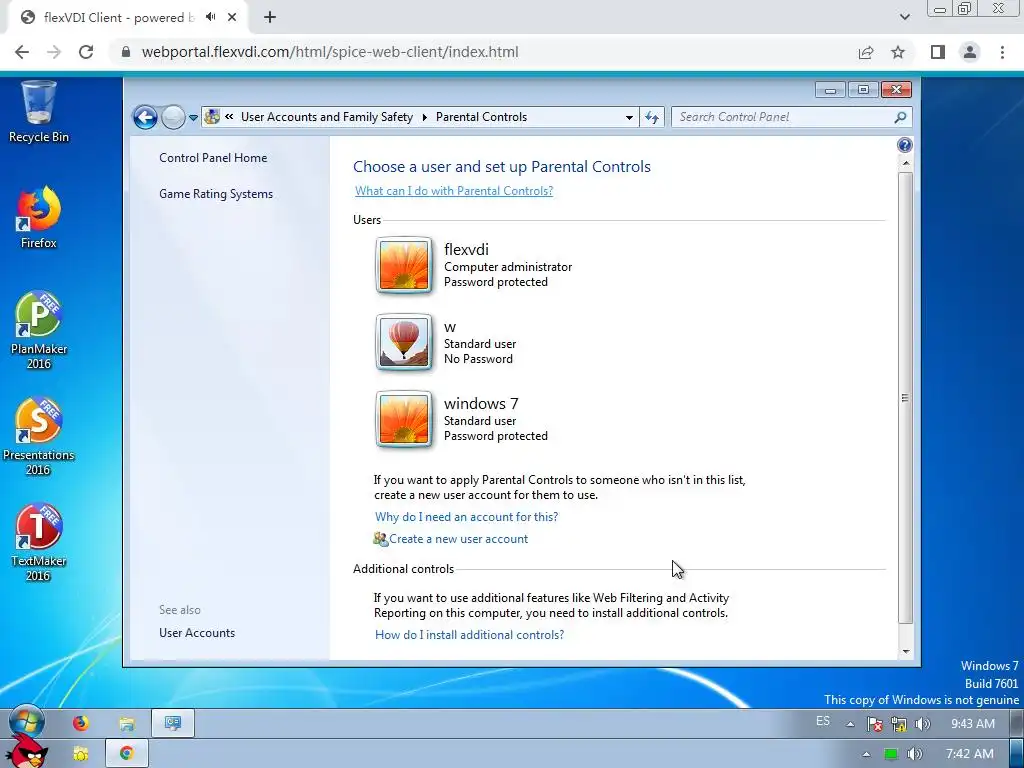1024x768 pixels.
Task: Open PlanMaker 2016 desktop shortcut
Action: (x=39, y=330)
